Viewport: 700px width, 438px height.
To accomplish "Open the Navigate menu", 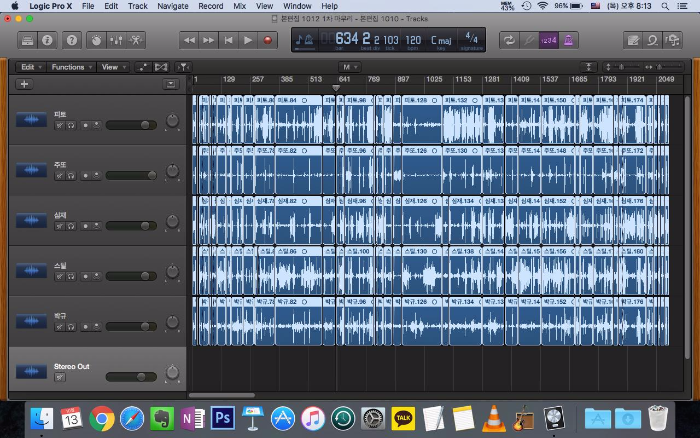I will pyautogui.click(x=173, y=6).
